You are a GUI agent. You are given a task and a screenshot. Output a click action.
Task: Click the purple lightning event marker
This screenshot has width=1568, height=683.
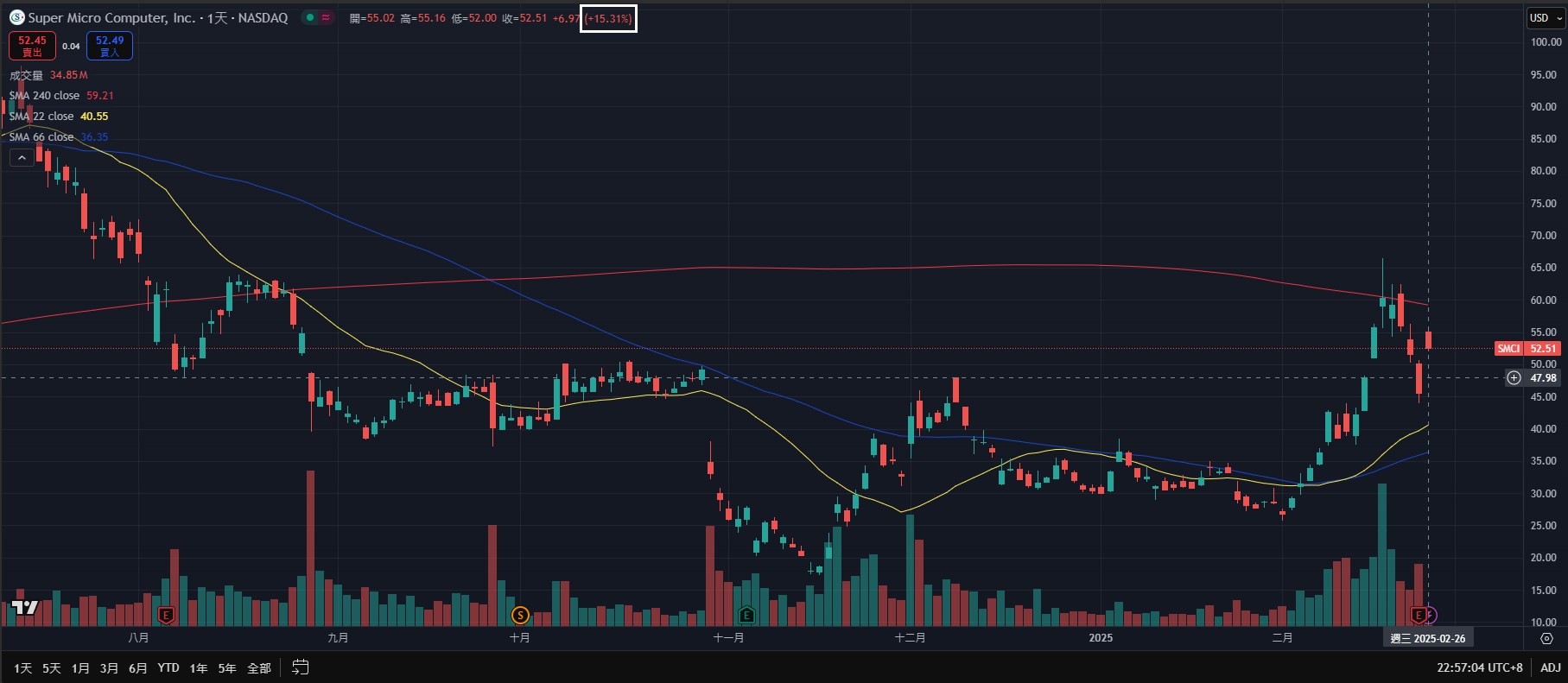(1431, 615)
